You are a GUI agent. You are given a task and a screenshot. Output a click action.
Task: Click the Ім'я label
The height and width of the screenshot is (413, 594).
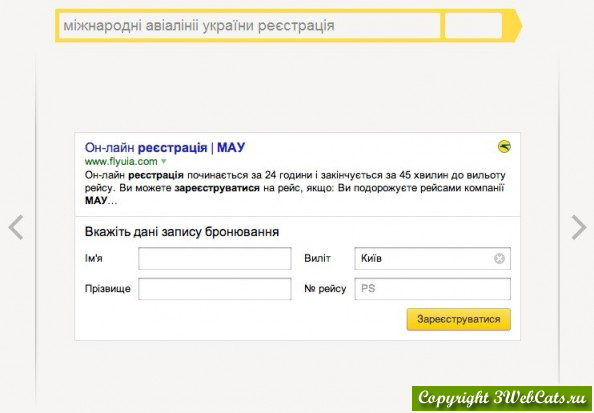(x=94, y=258)
